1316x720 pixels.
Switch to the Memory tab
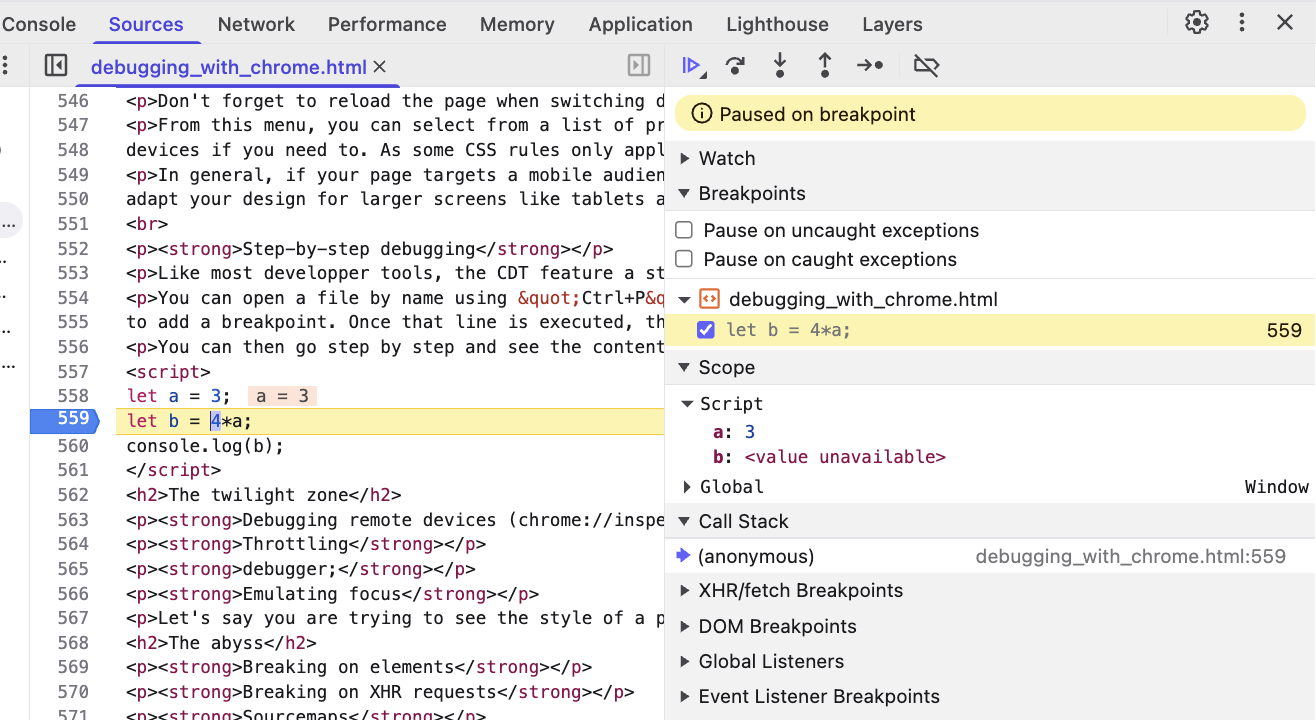517,24
